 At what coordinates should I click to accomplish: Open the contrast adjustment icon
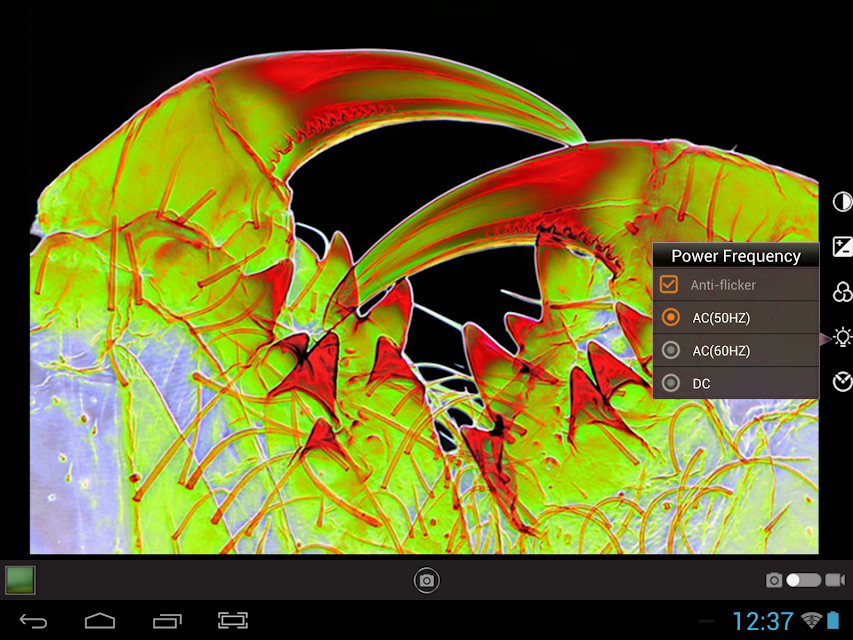pos(842,201)
